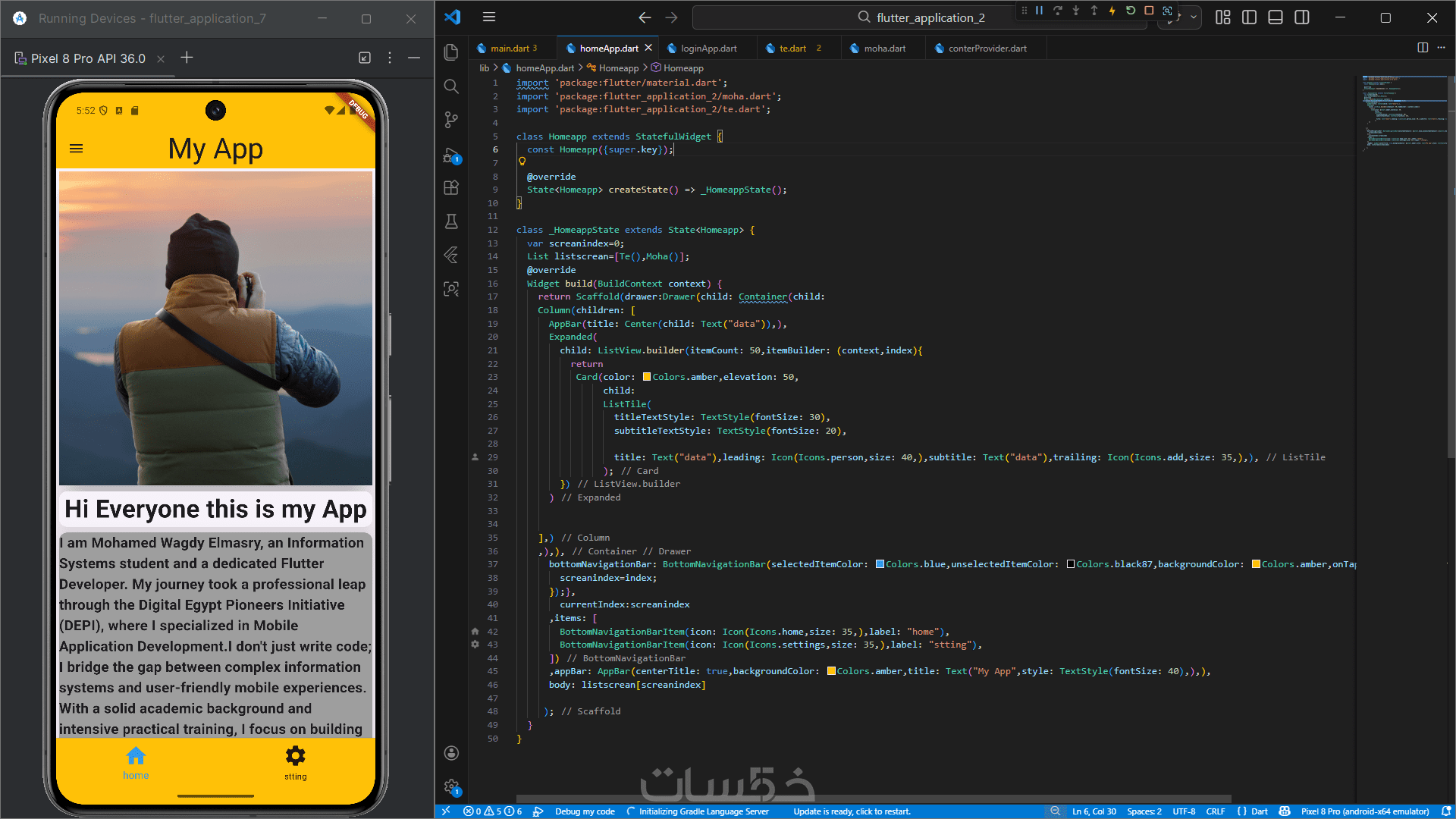
Task: Switch to the loginApp.dart tab
Action: point(708,49)
